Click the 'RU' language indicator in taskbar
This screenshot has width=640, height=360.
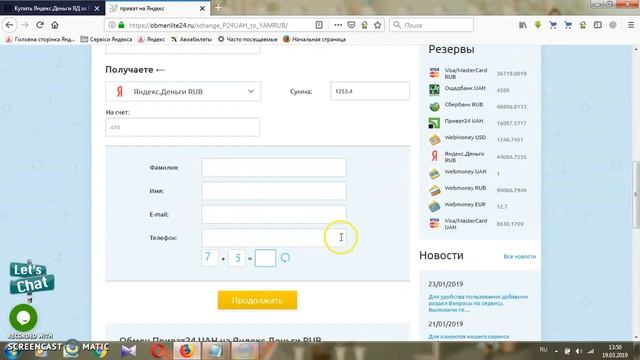coord(543,350)
